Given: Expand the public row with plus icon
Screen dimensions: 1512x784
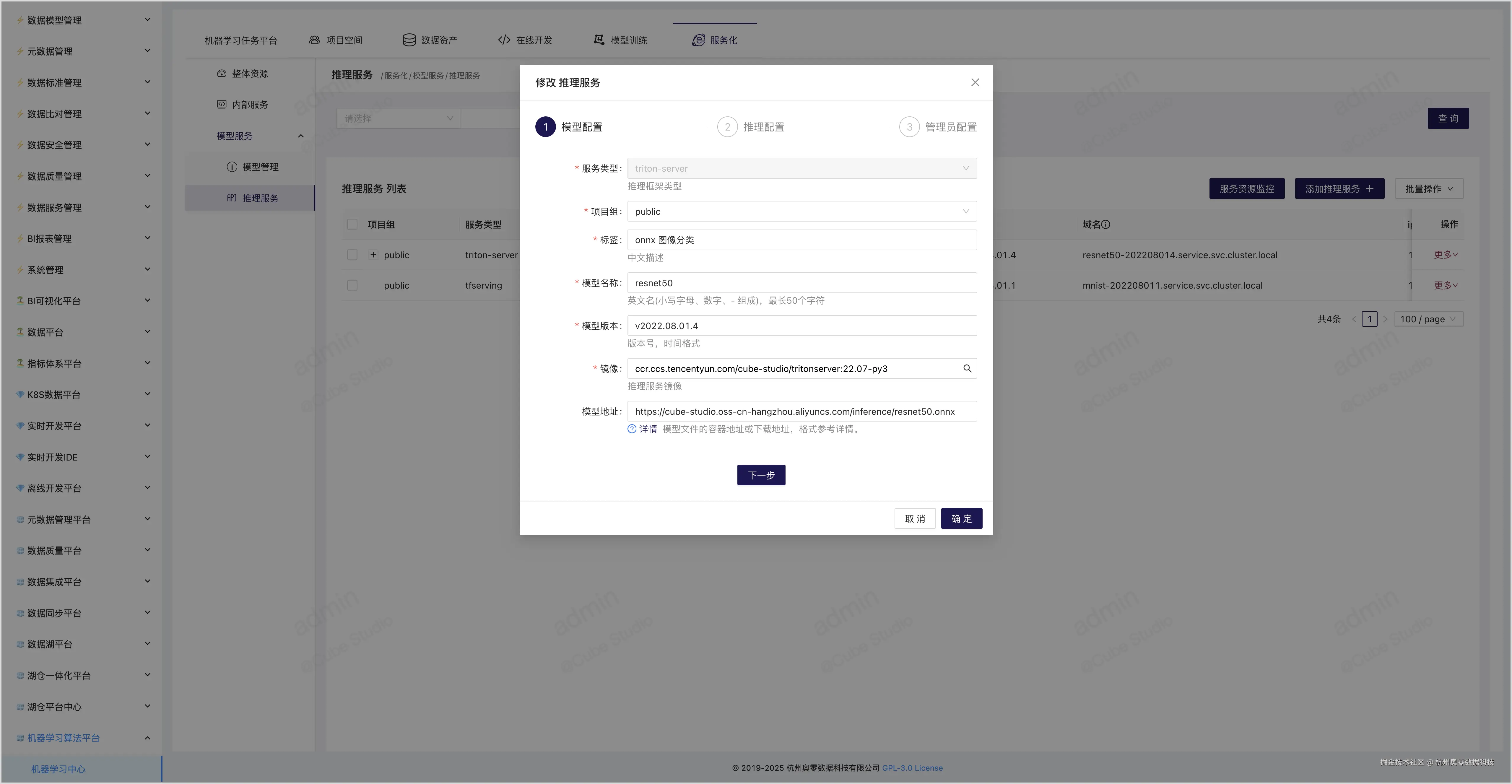Looking at the screenshot, I should tap(373, 255).
